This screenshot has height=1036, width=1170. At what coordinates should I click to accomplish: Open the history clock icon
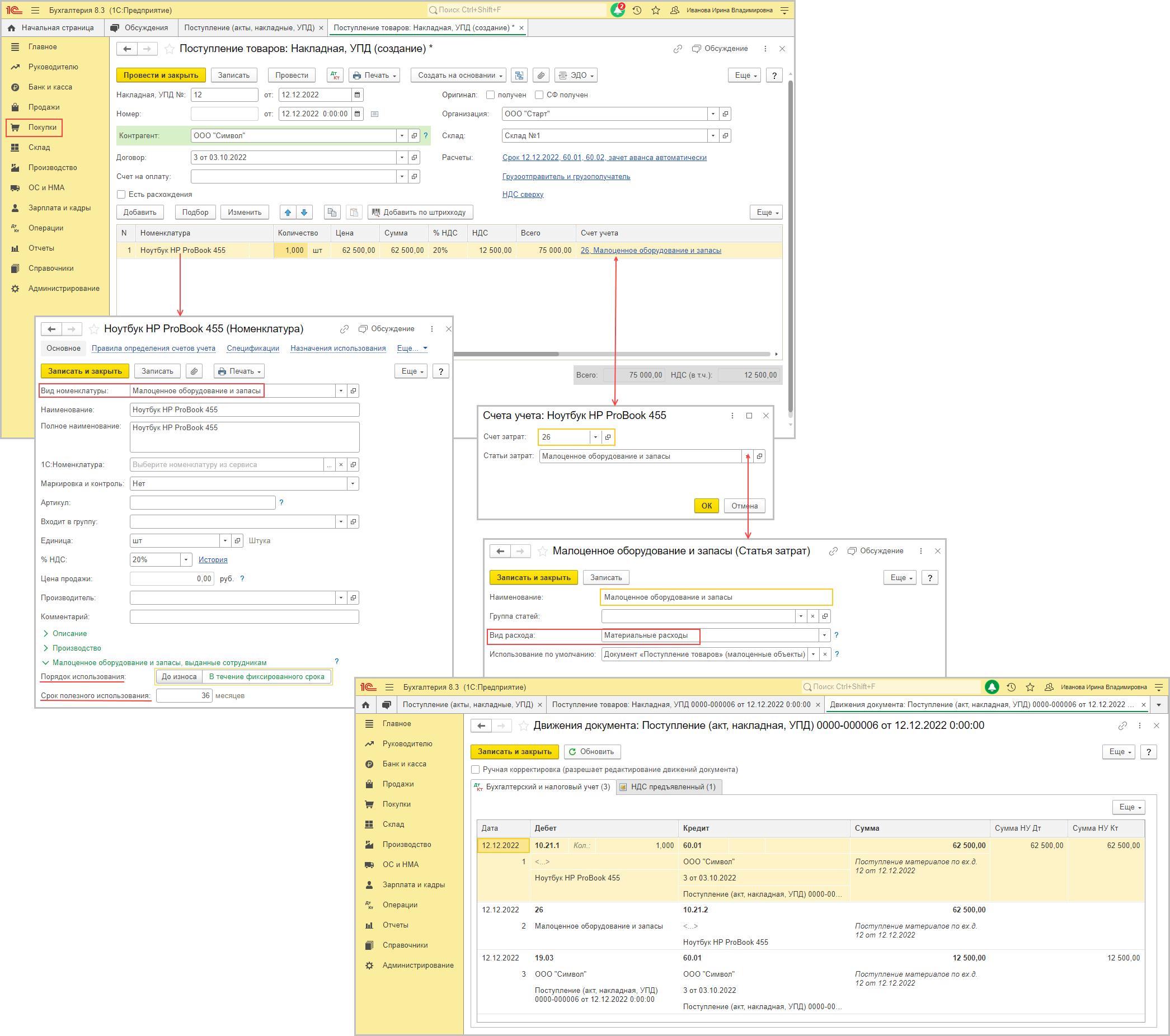(637, 10)
